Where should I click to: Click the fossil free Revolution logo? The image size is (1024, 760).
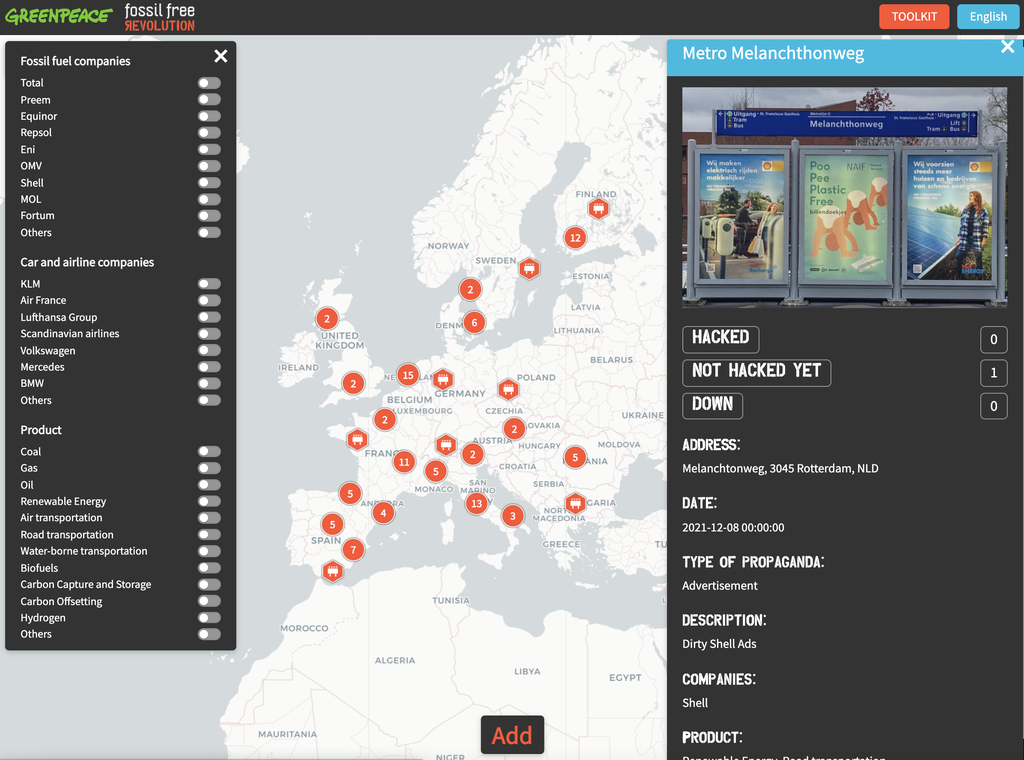(x=159, y=17)
